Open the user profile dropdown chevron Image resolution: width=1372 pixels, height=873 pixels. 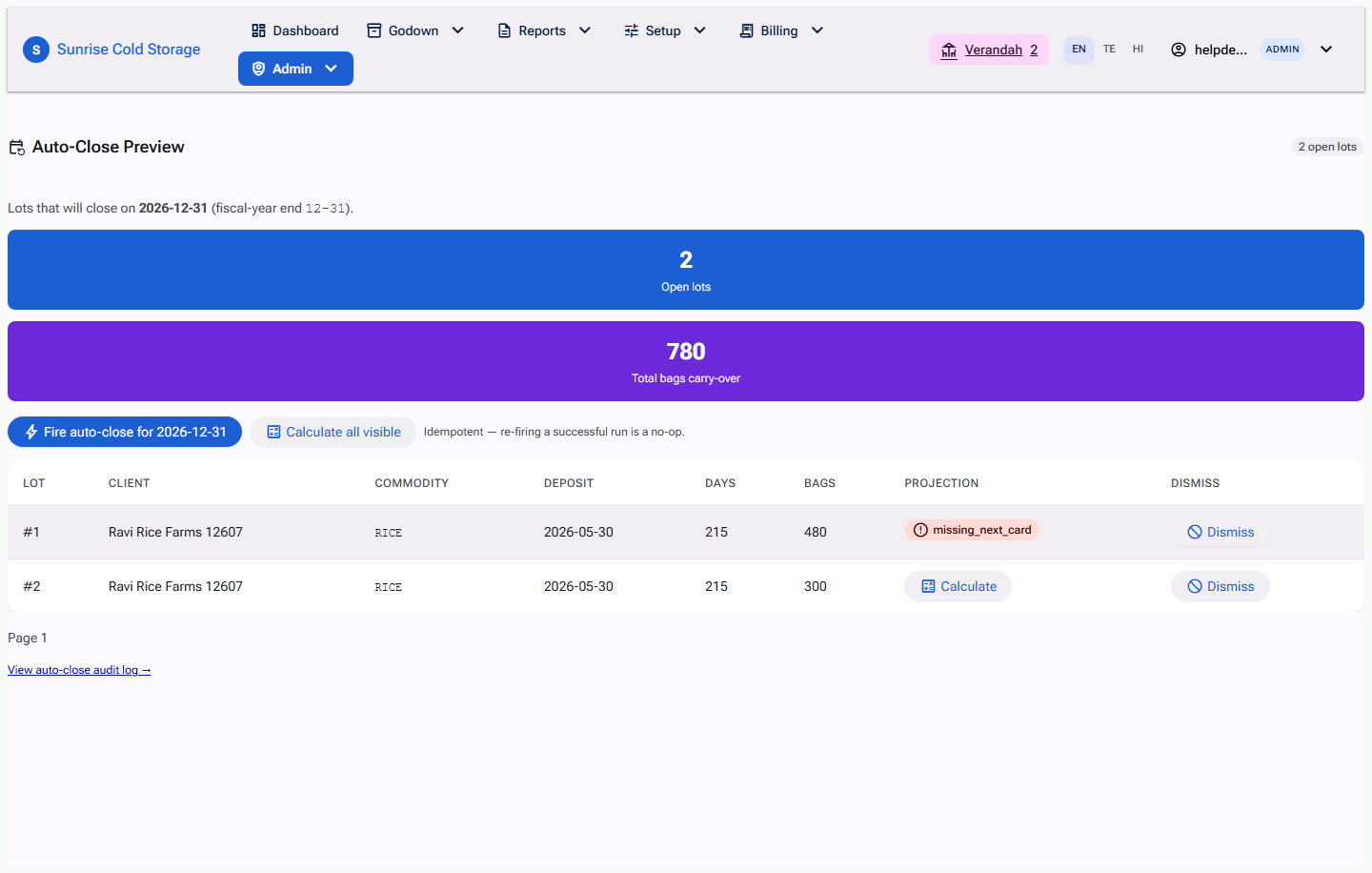pos(1326,50)
